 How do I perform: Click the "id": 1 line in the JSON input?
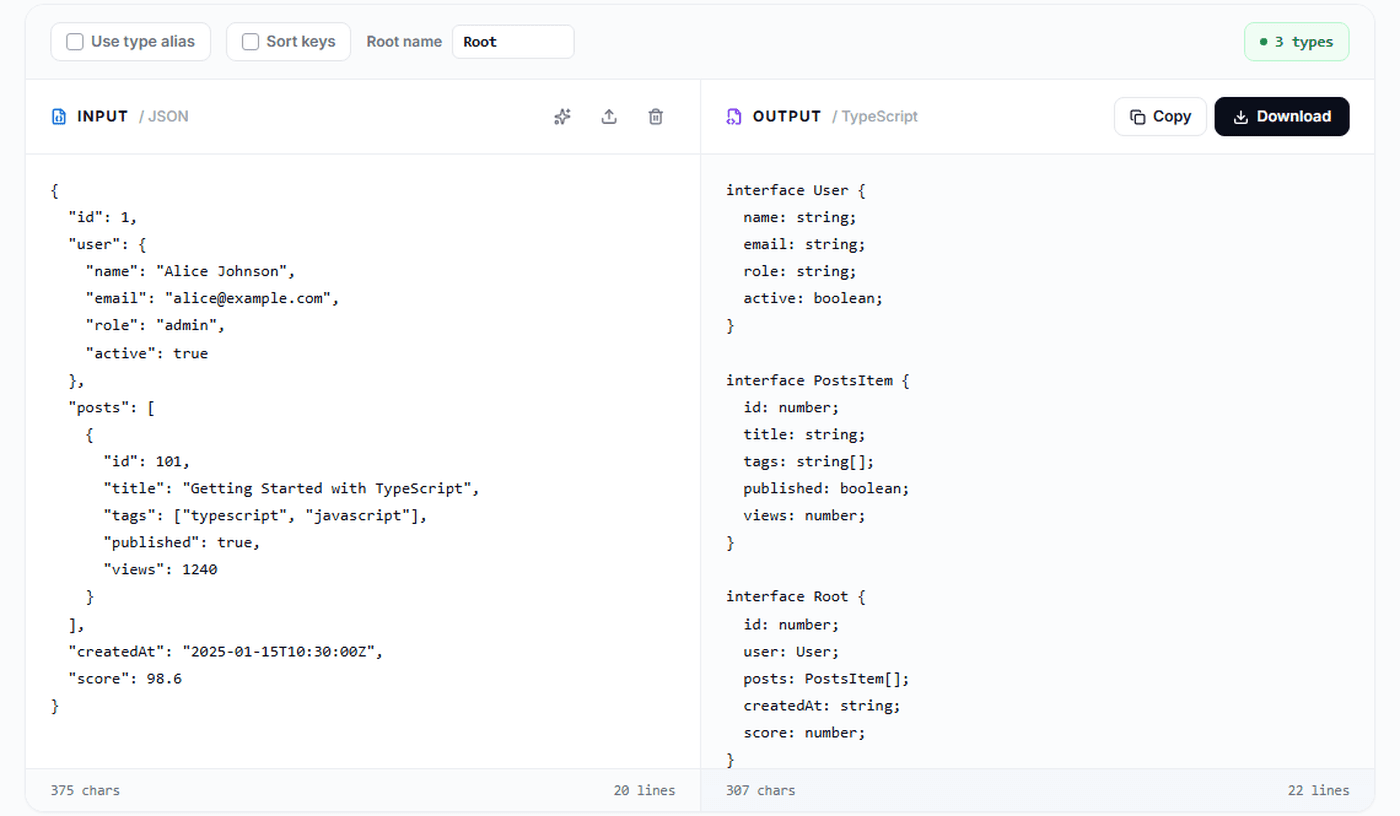[x=103, y=217]
